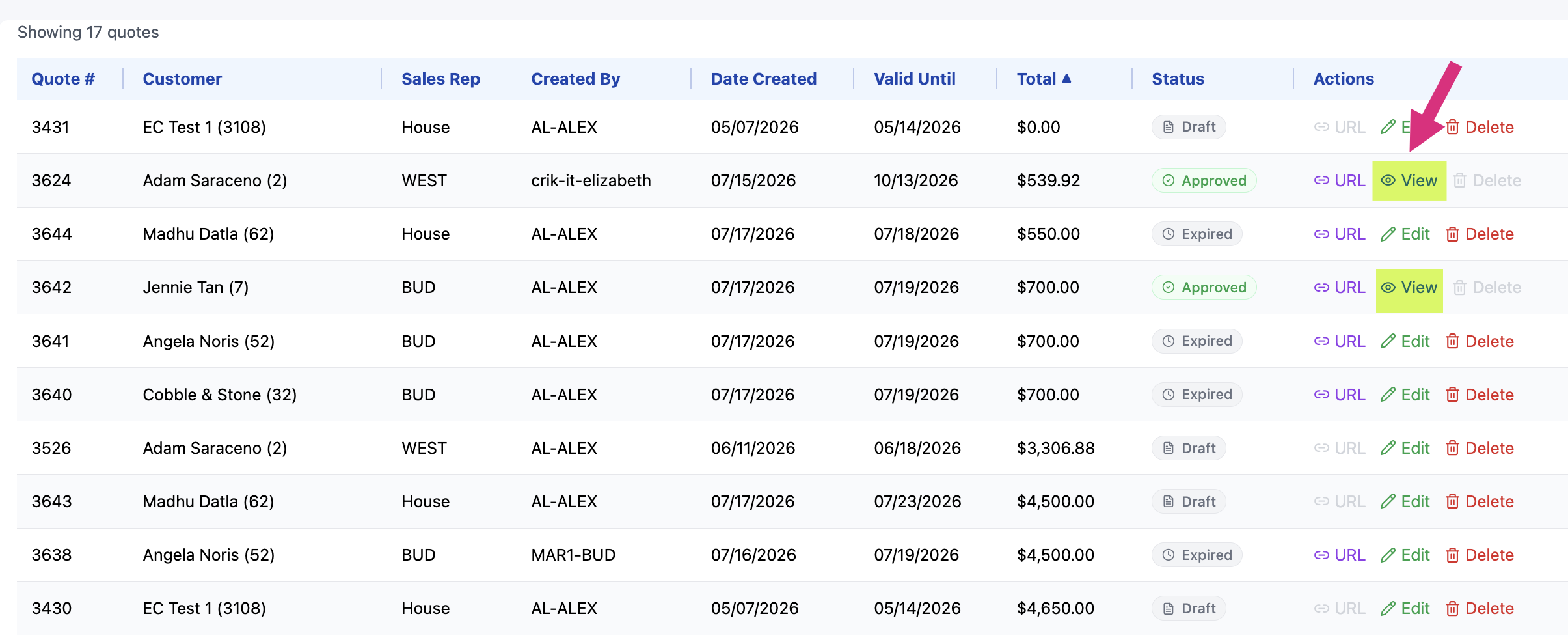
Task: Click the pencil Edit icon for quote 3641
Action: (1405, 341)
